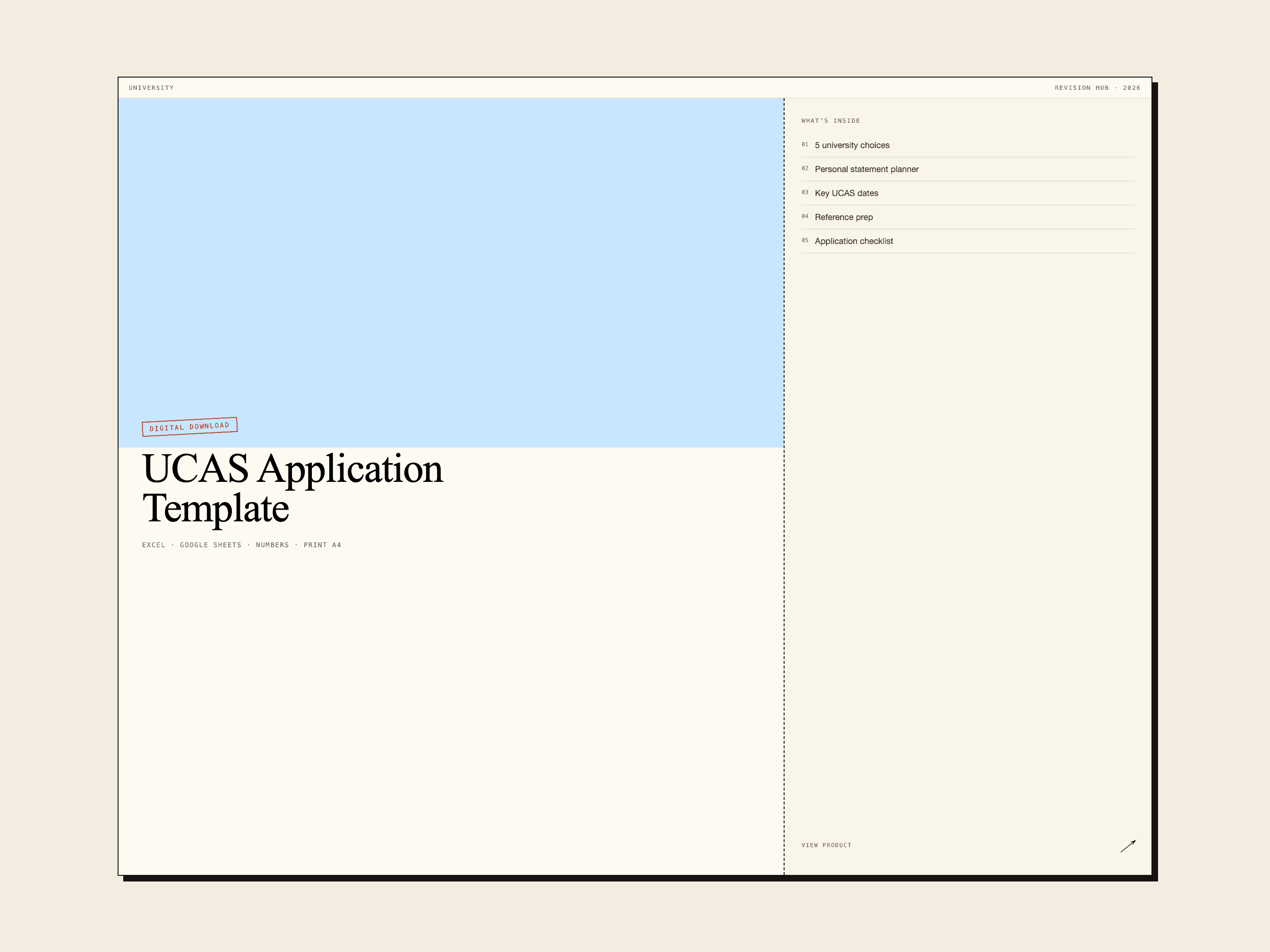The height and width of the screenshot is (952, 1270).
Task: Open the View Product link
Action: (826, 845)
